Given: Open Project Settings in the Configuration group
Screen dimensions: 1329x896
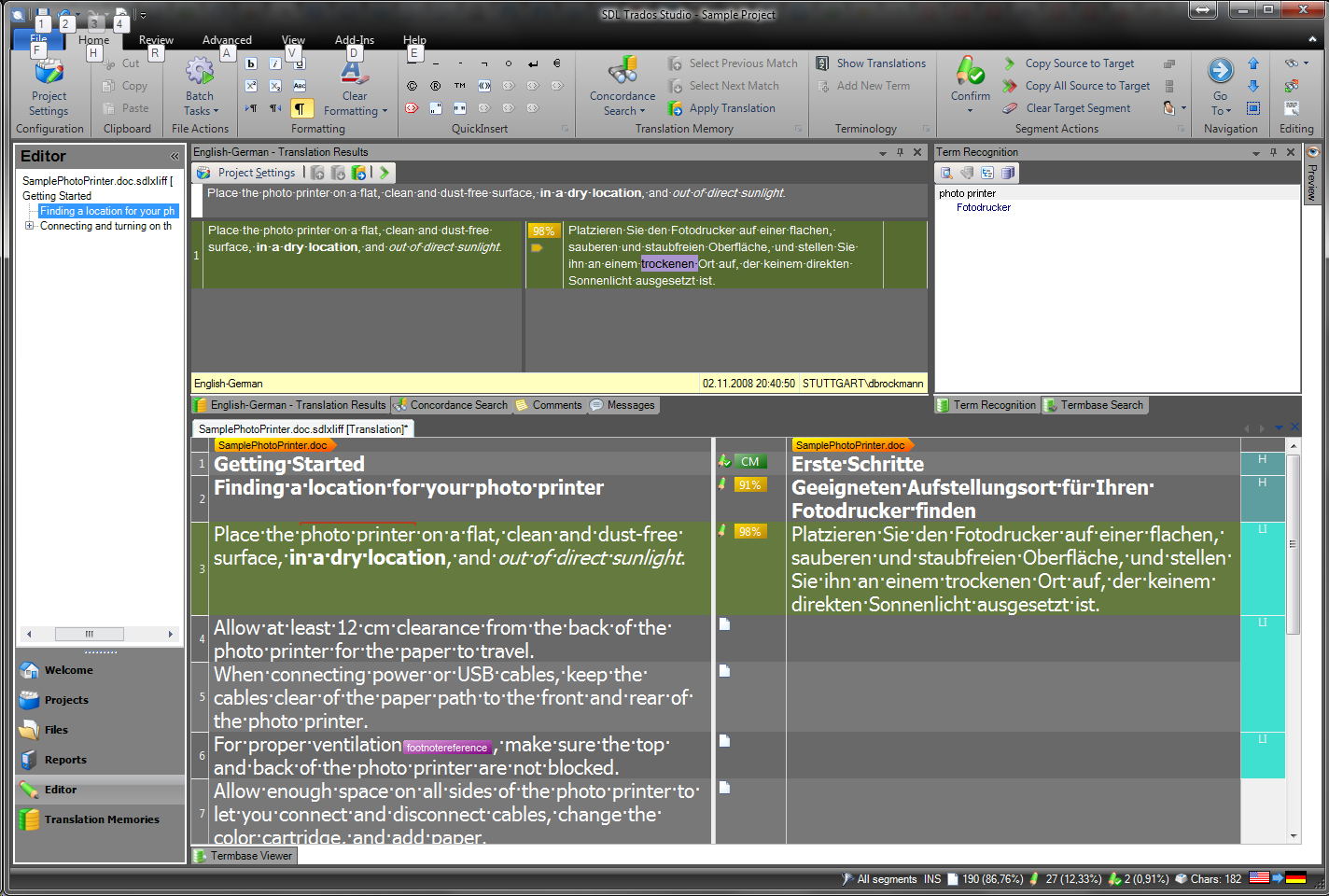Looking at the screenshot, I should point(49,87).
